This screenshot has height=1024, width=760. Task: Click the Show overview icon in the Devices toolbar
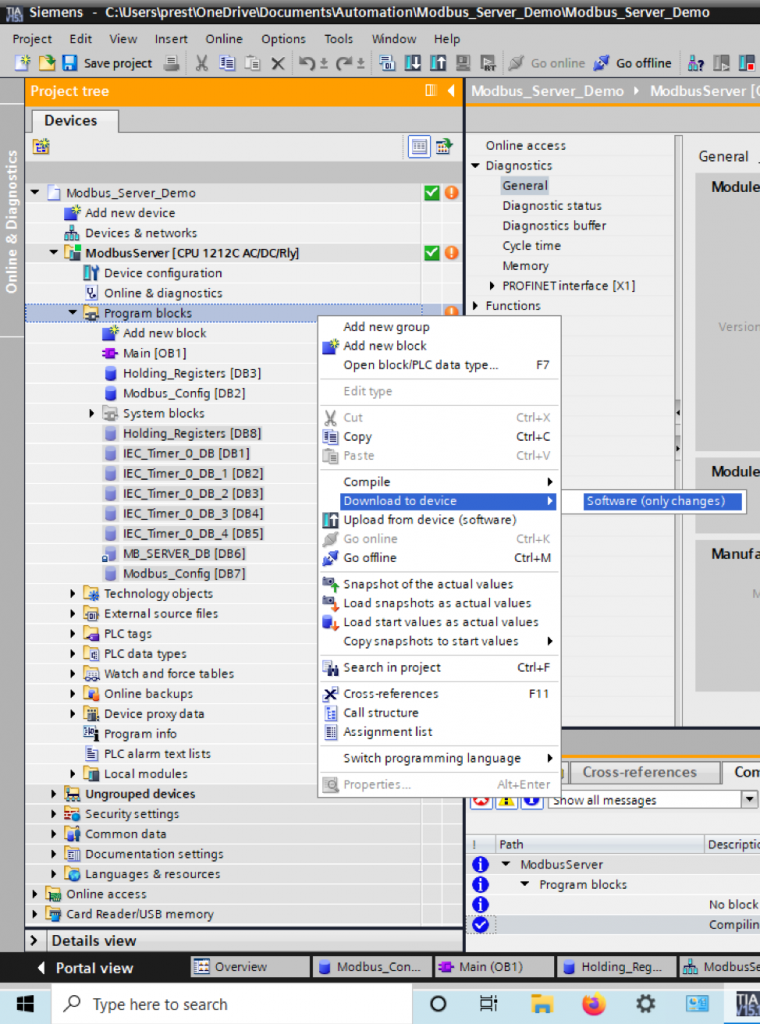[444, 146]
